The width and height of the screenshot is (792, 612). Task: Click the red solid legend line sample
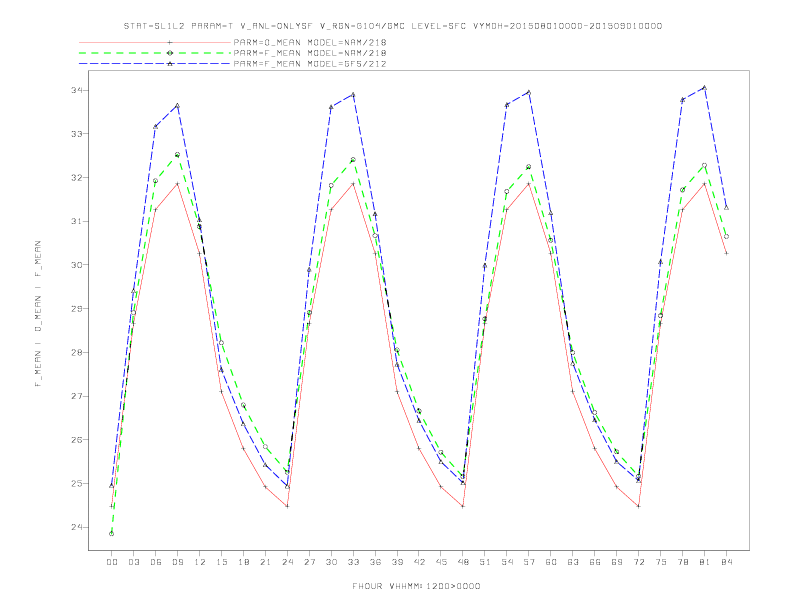(155, 42)
